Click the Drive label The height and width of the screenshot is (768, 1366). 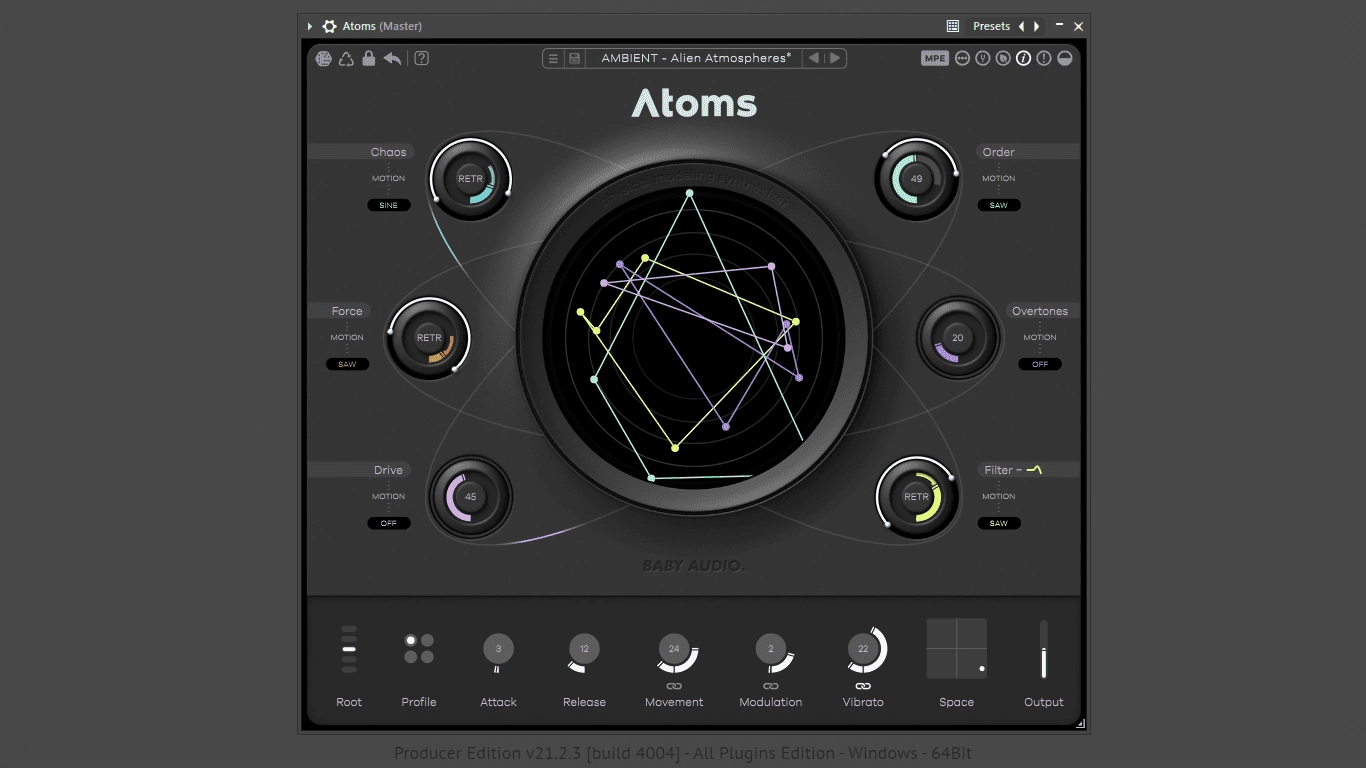click(388, 470)
